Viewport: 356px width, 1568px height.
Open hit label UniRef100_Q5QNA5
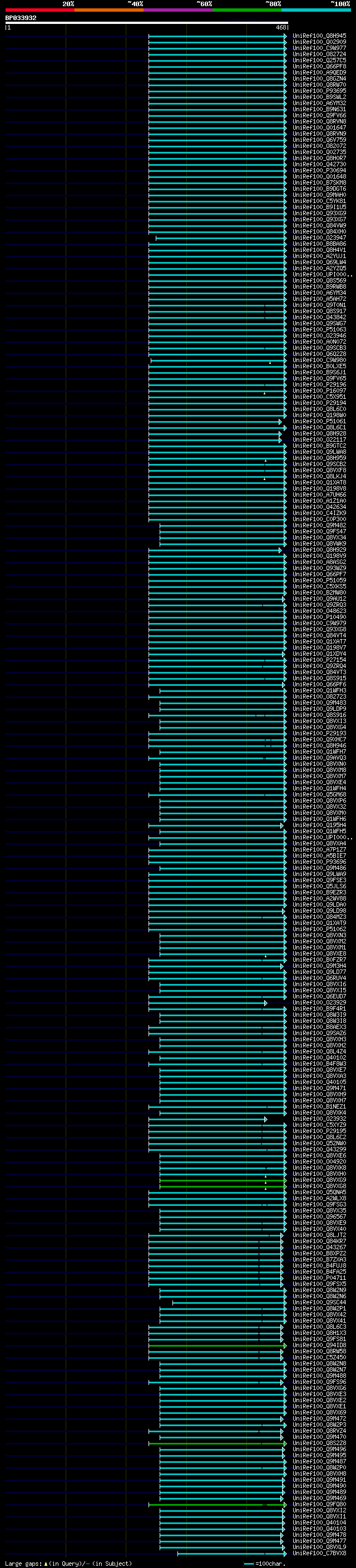[319, 1192]
